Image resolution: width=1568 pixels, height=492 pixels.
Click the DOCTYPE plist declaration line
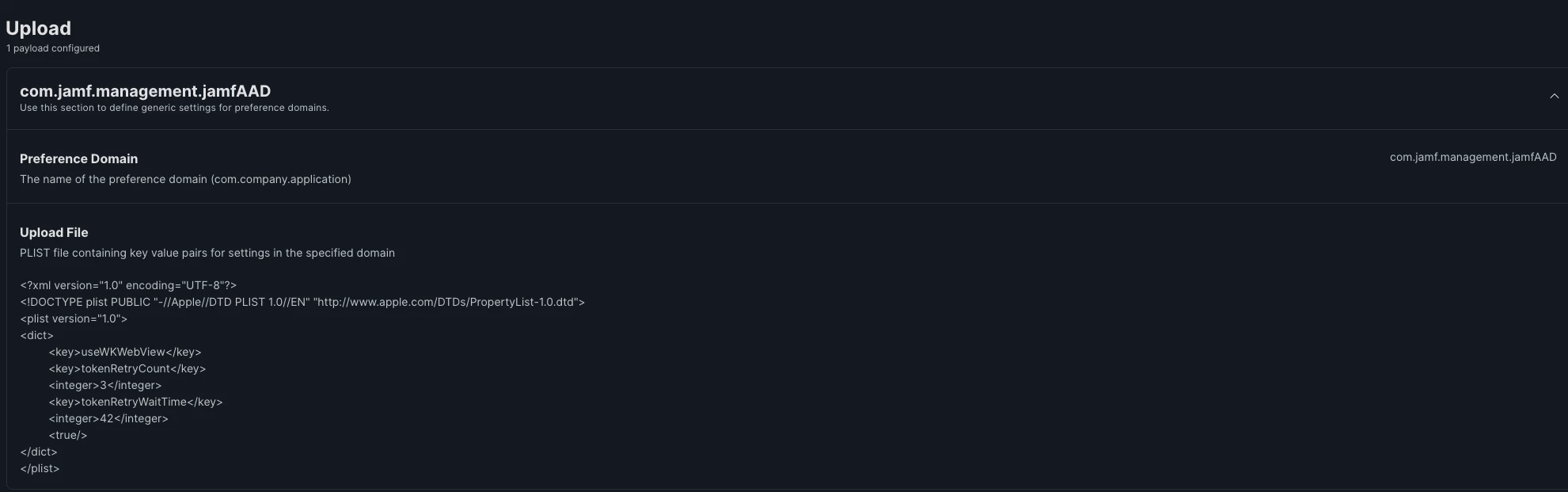[302, 302]
